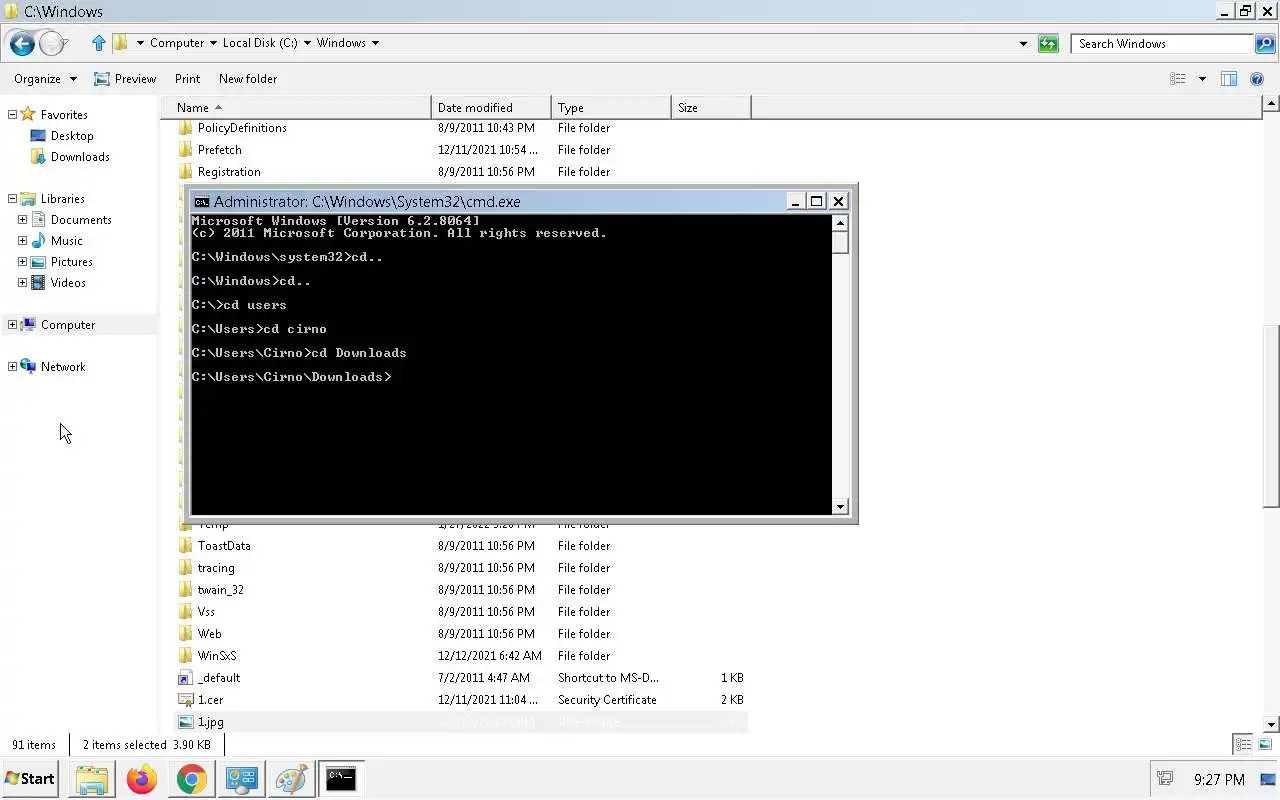The width and height of the screenshot is (1280, 800).
Task: Open Control Panel taskbar icon
Action: pyautogui.click(x=241, y=779)
